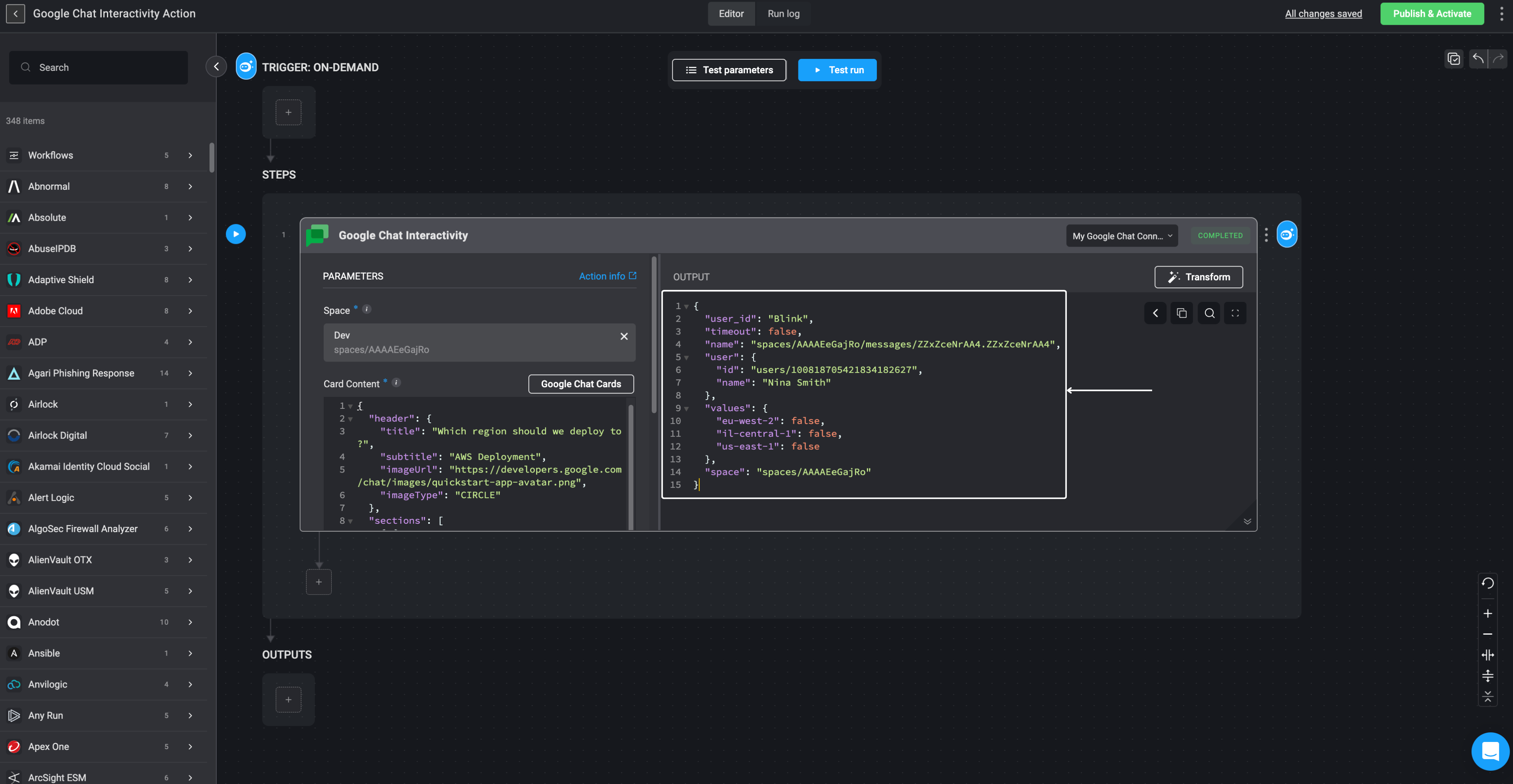Zoom out on the canvas

[x=1488, y=634]
